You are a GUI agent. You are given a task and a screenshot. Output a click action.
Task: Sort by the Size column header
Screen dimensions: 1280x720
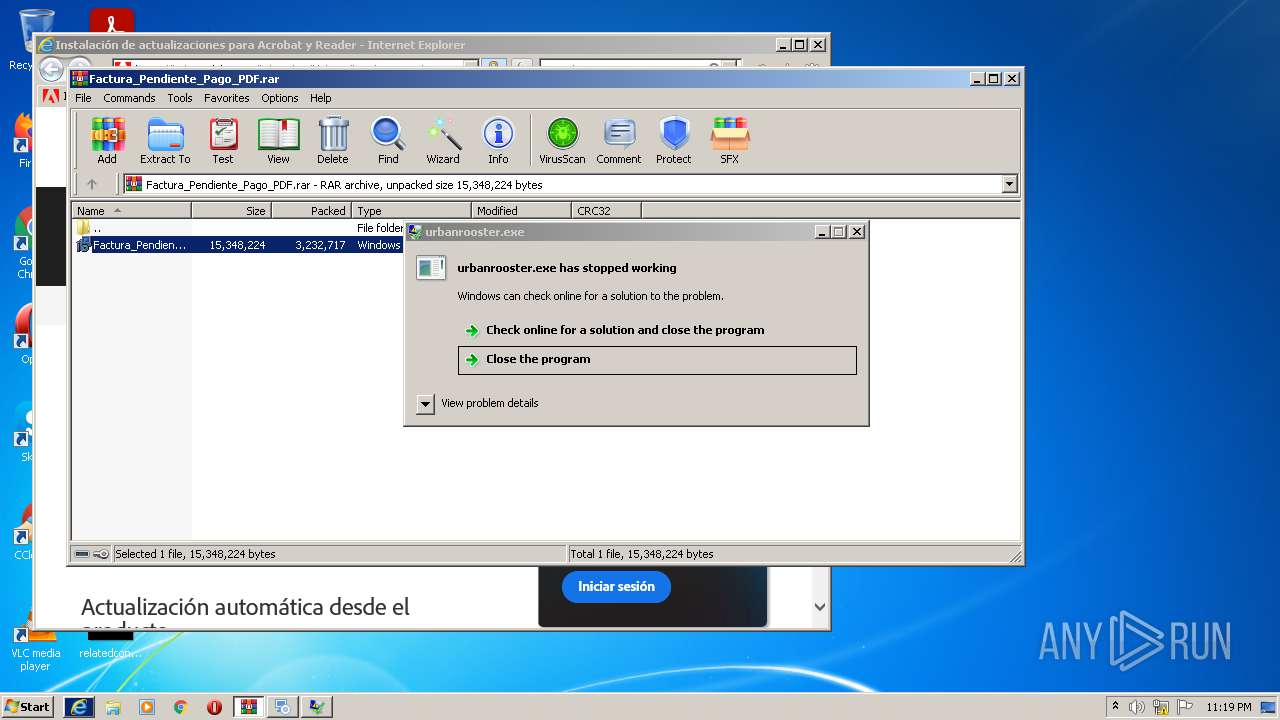[231, 210]
